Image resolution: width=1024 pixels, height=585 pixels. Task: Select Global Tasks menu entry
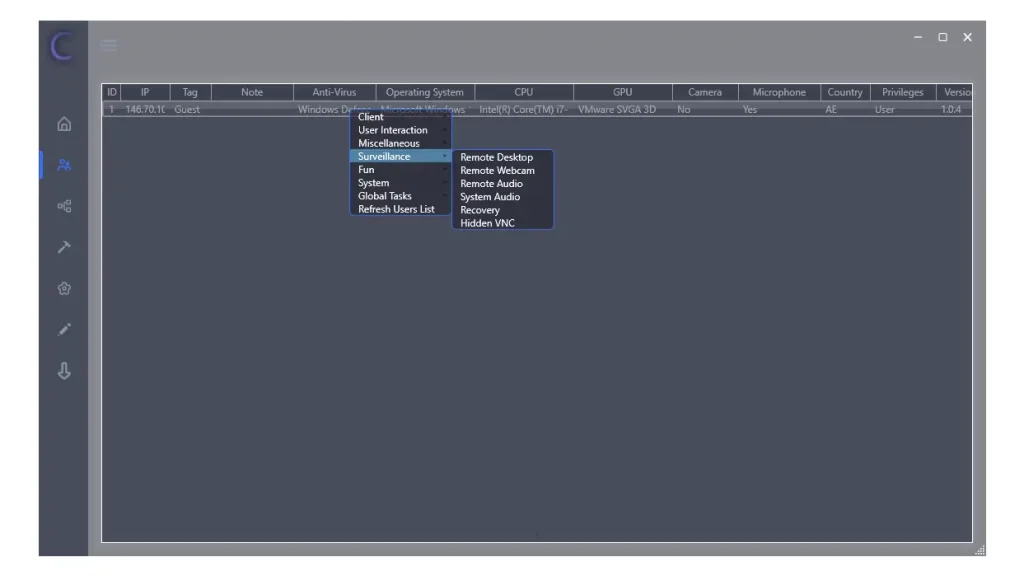385,196
